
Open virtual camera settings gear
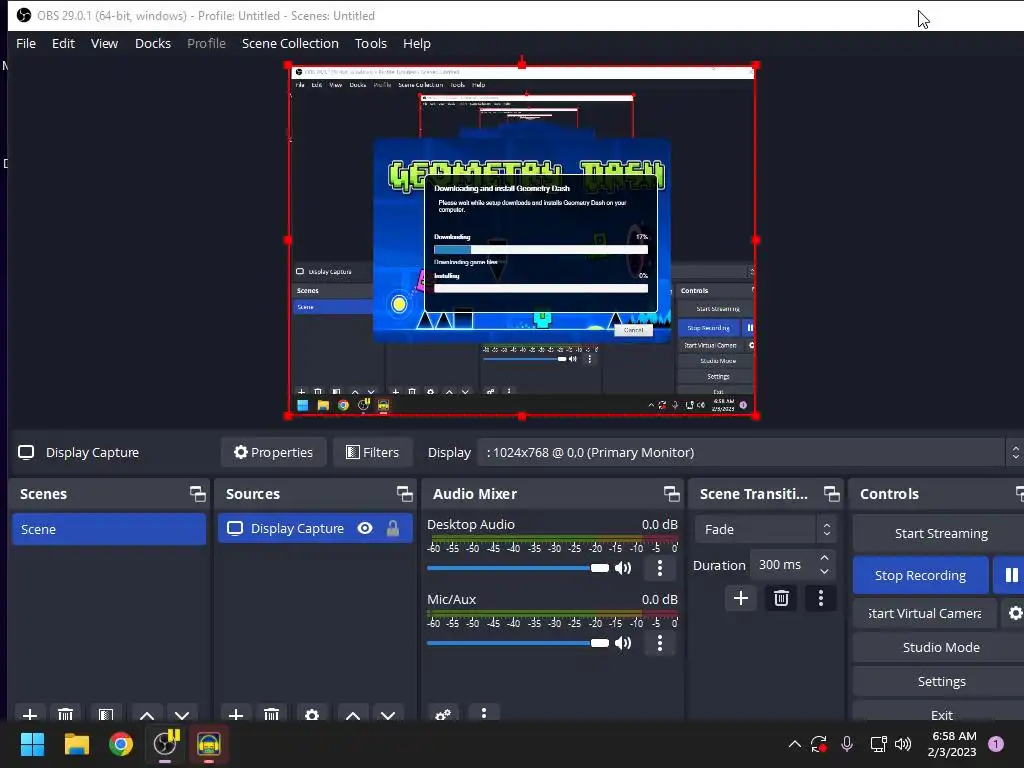(x=1015, y=613)
